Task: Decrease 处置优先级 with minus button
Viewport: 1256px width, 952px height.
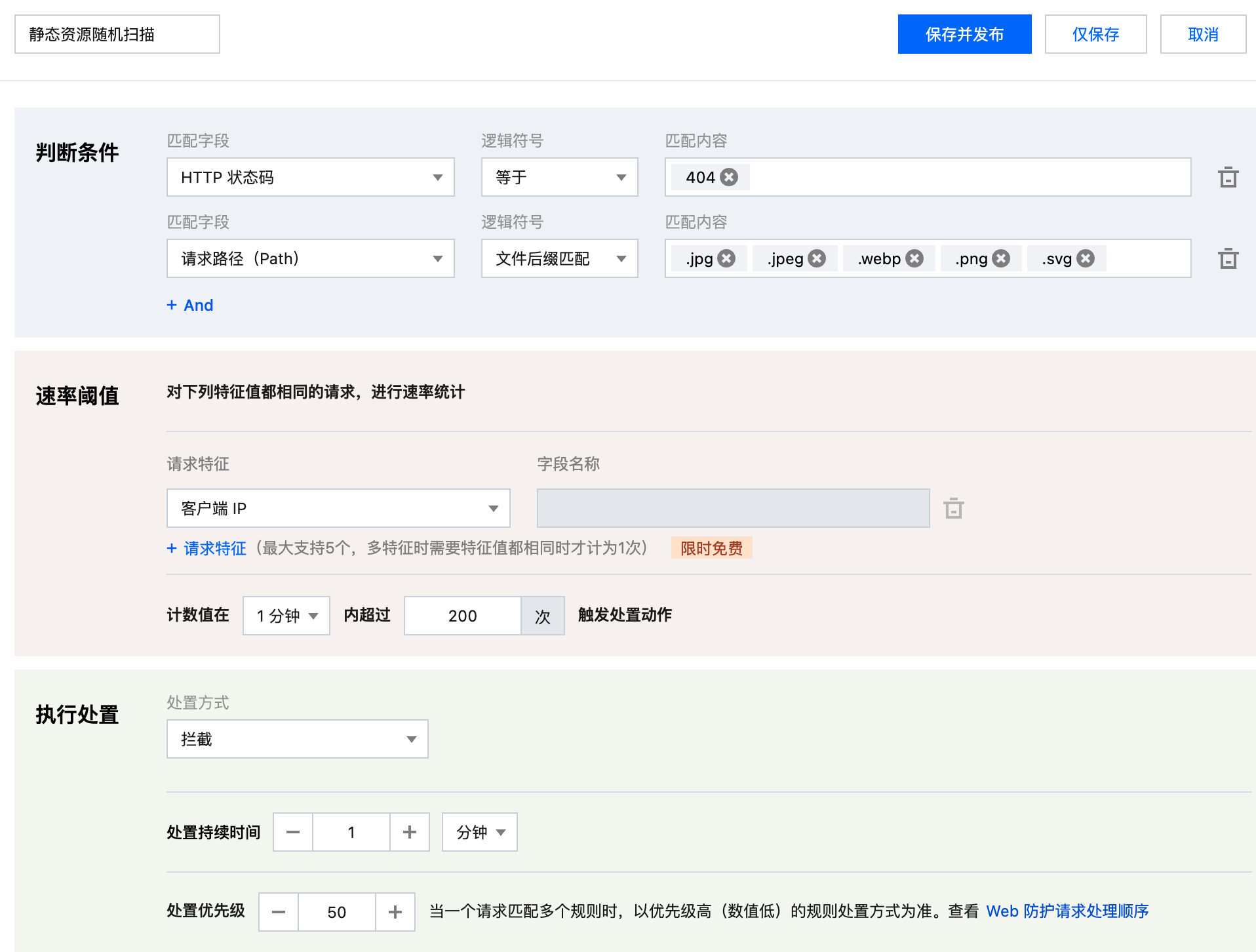Action: coord(279,912)
